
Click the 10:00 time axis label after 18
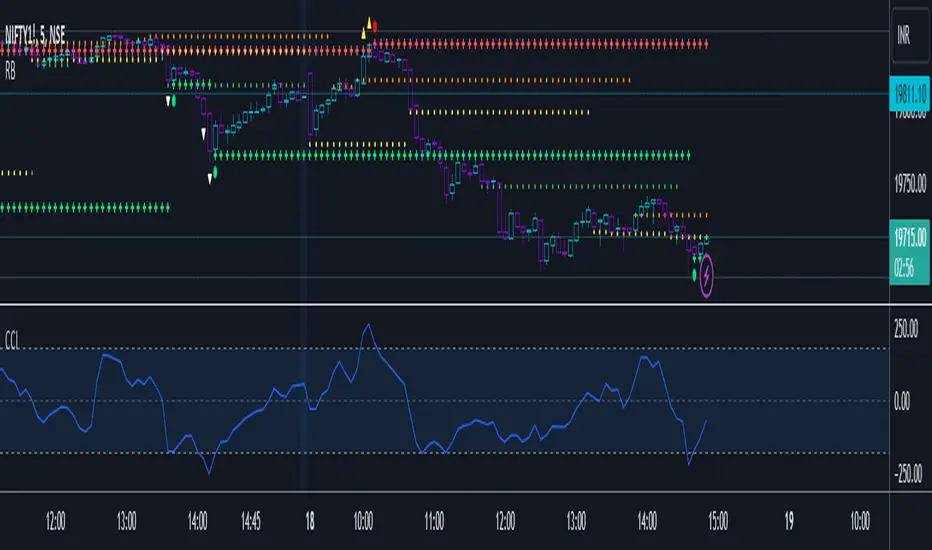[x=363, y=521]
